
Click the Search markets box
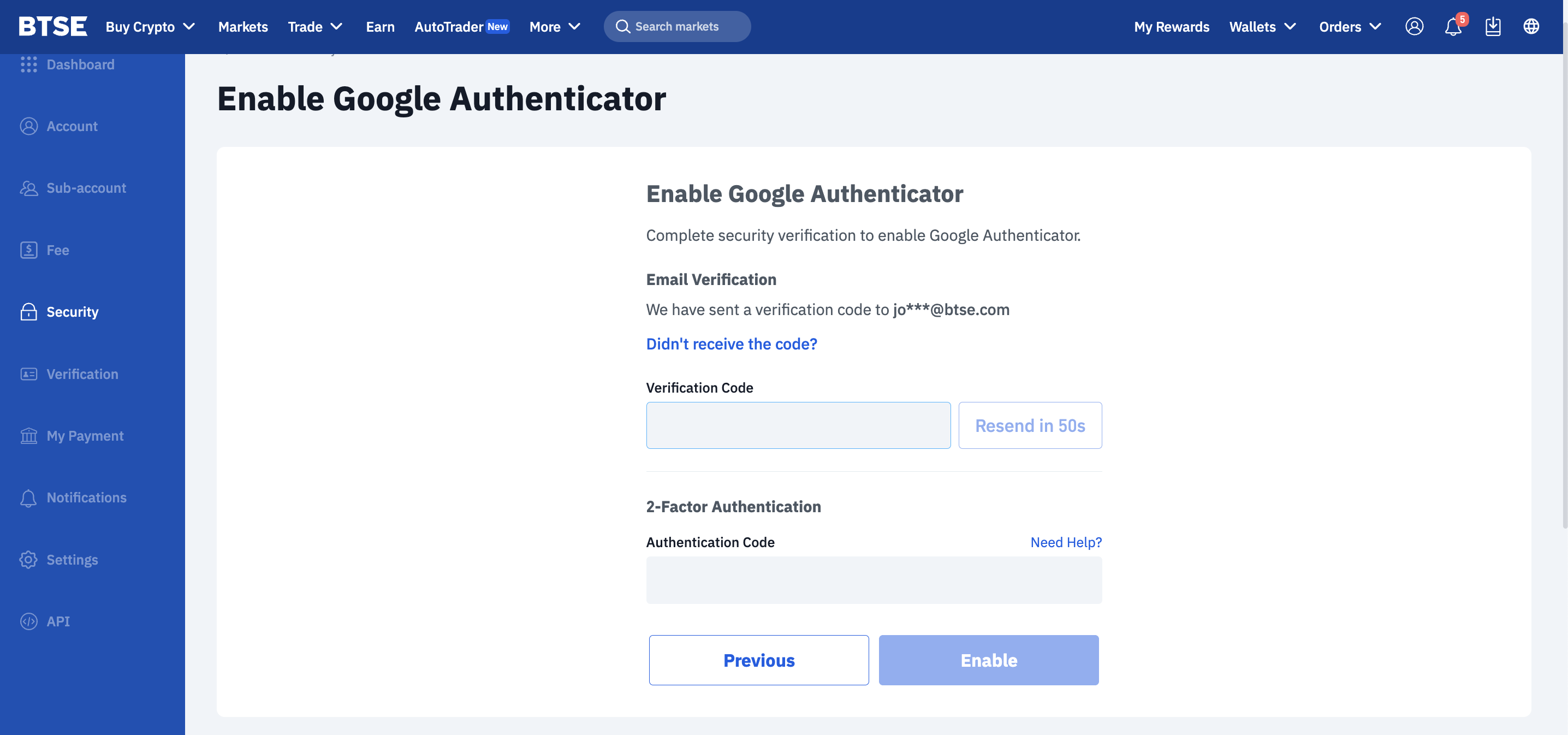[x=677, y=27]
